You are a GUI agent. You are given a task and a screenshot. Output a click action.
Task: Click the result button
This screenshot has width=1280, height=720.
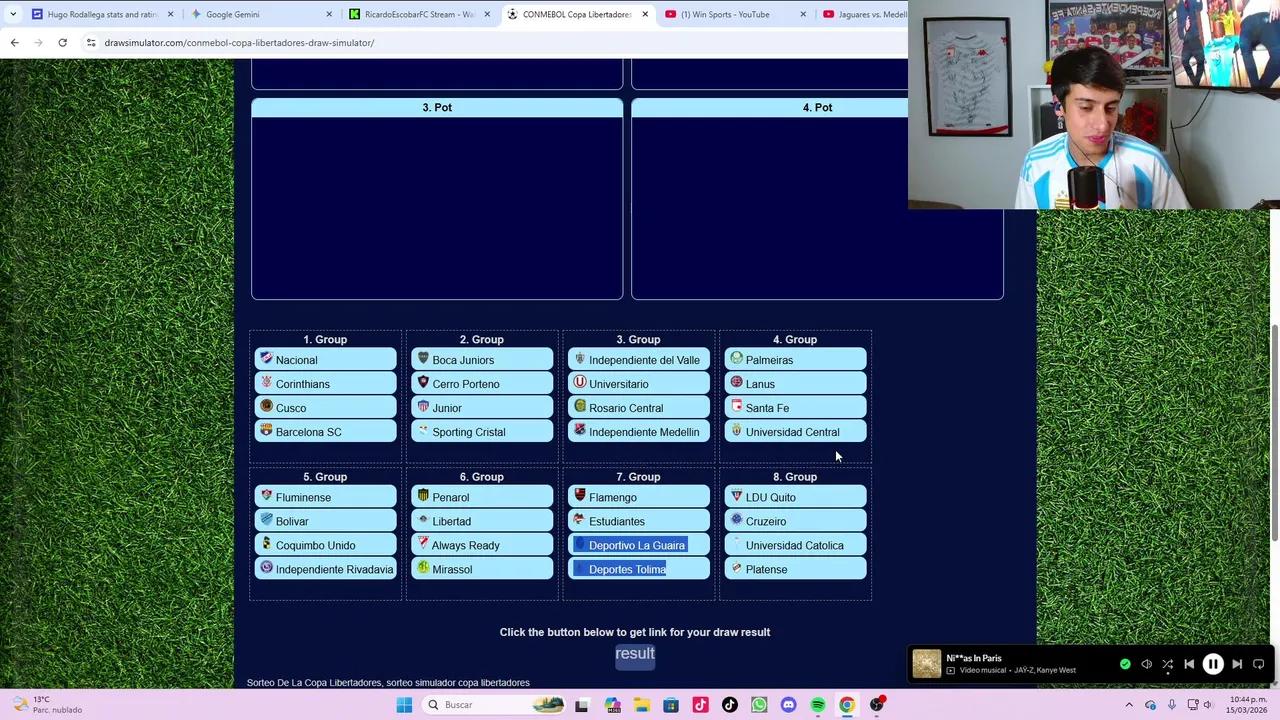635,654
